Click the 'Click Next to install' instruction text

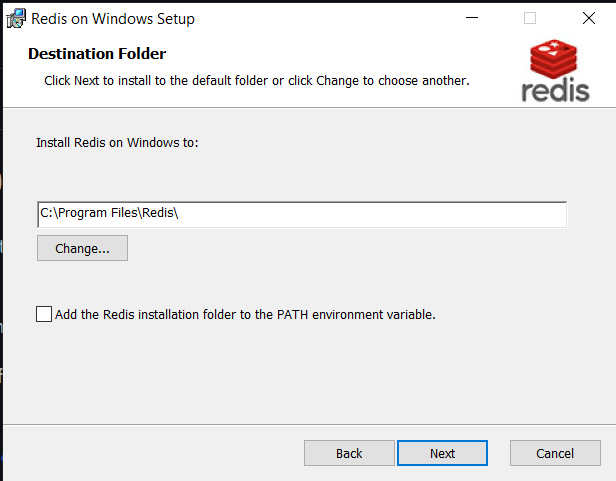point(257,81)
